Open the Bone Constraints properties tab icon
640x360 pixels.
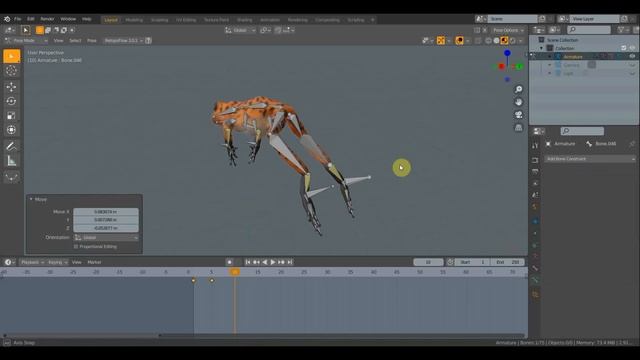(535, 280)
